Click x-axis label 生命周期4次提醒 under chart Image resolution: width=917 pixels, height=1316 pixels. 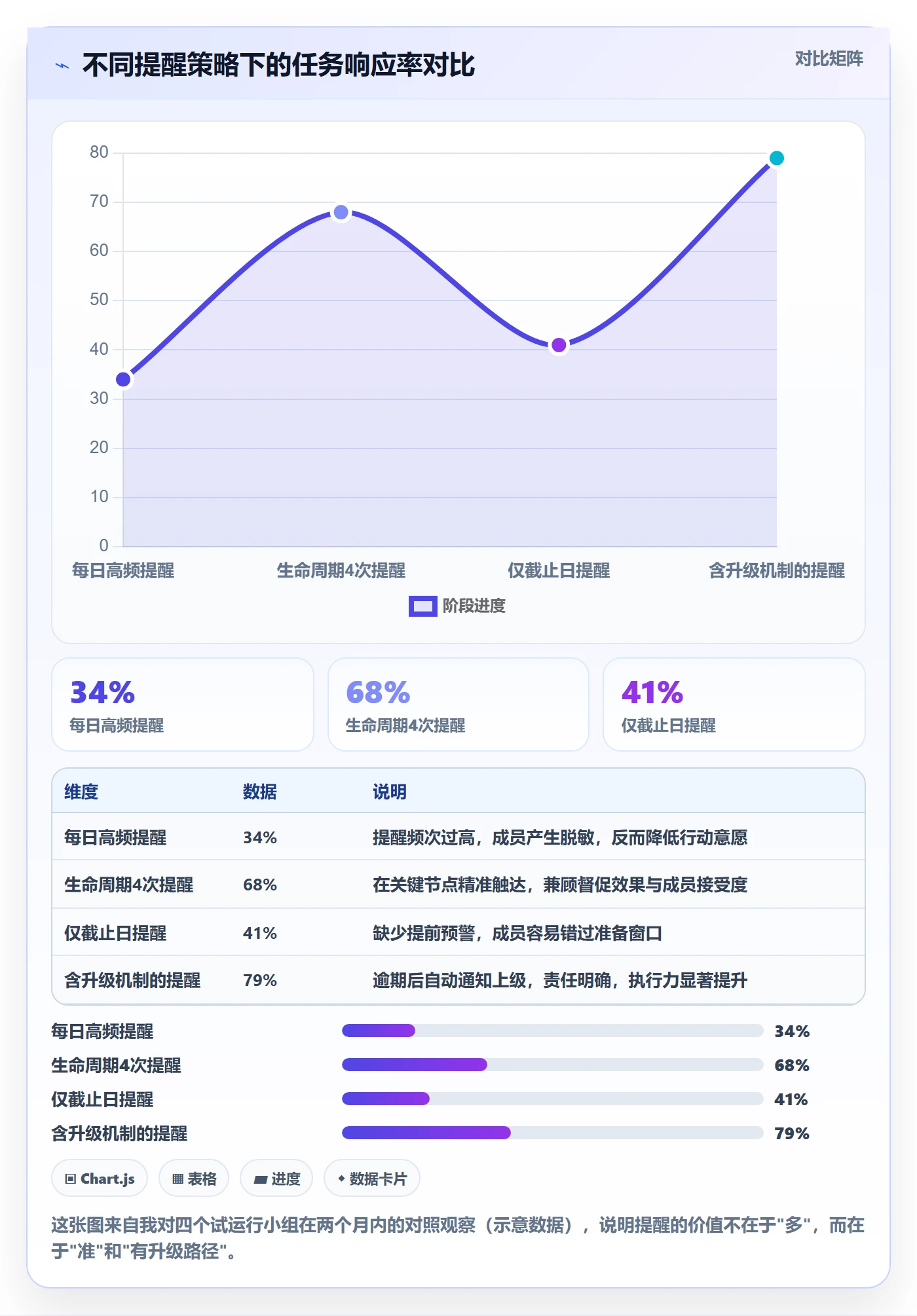click(341, 570)
